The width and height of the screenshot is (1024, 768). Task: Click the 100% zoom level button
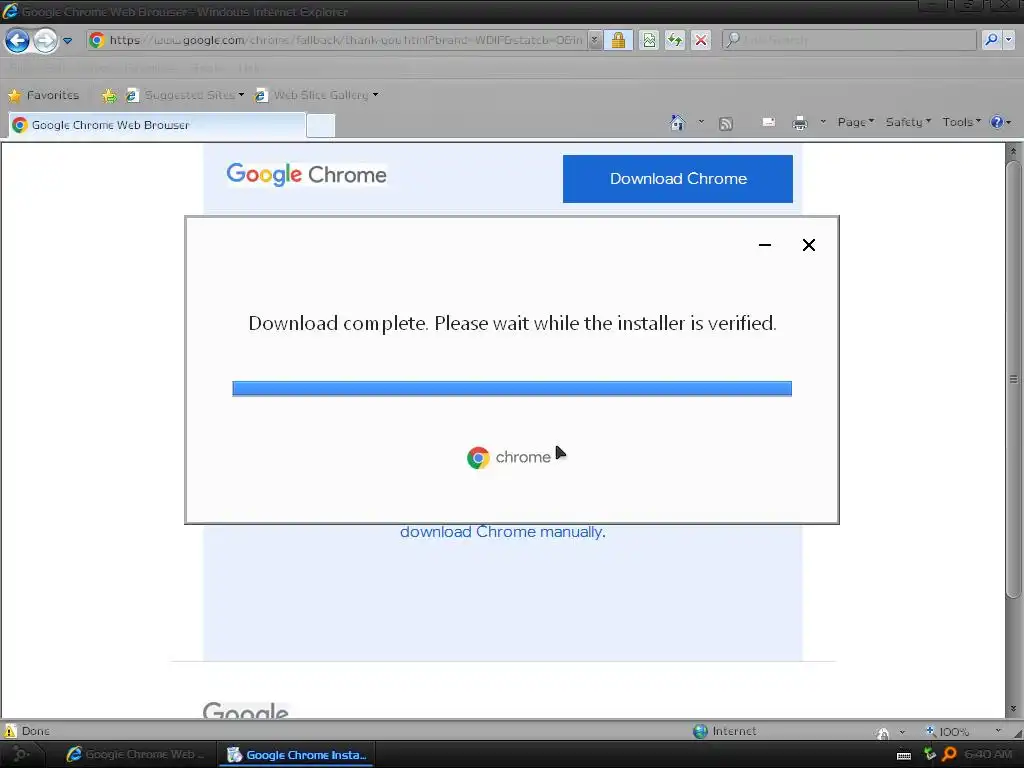point(947,731)
